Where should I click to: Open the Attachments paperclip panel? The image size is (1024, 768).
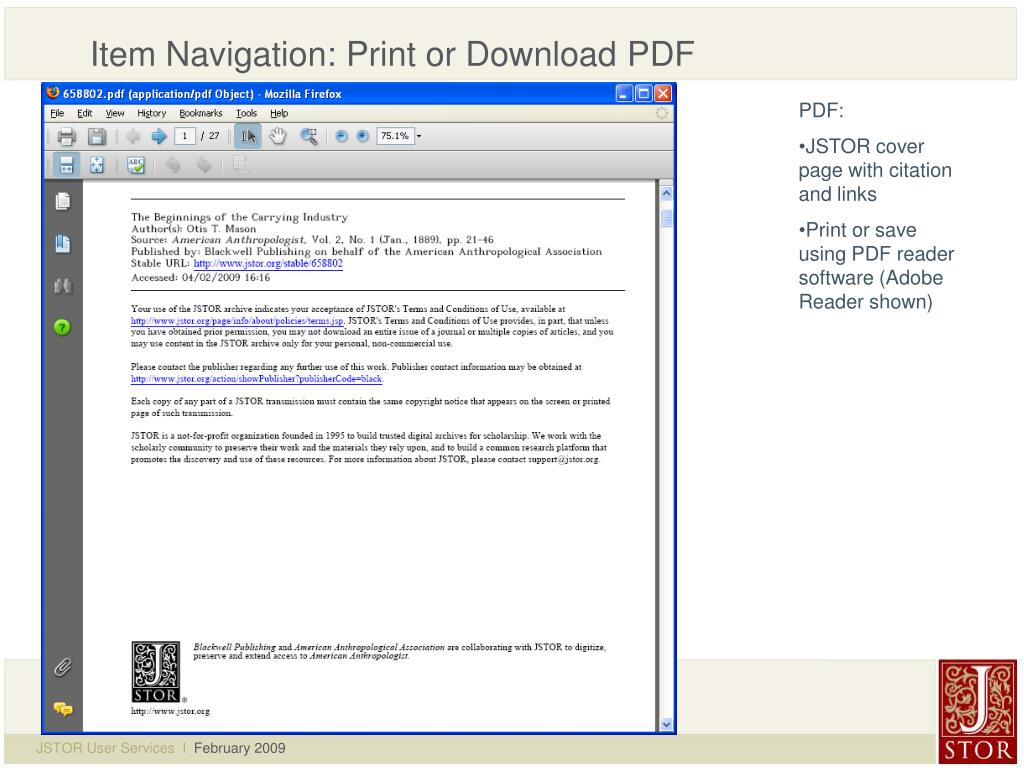(63, 667)
